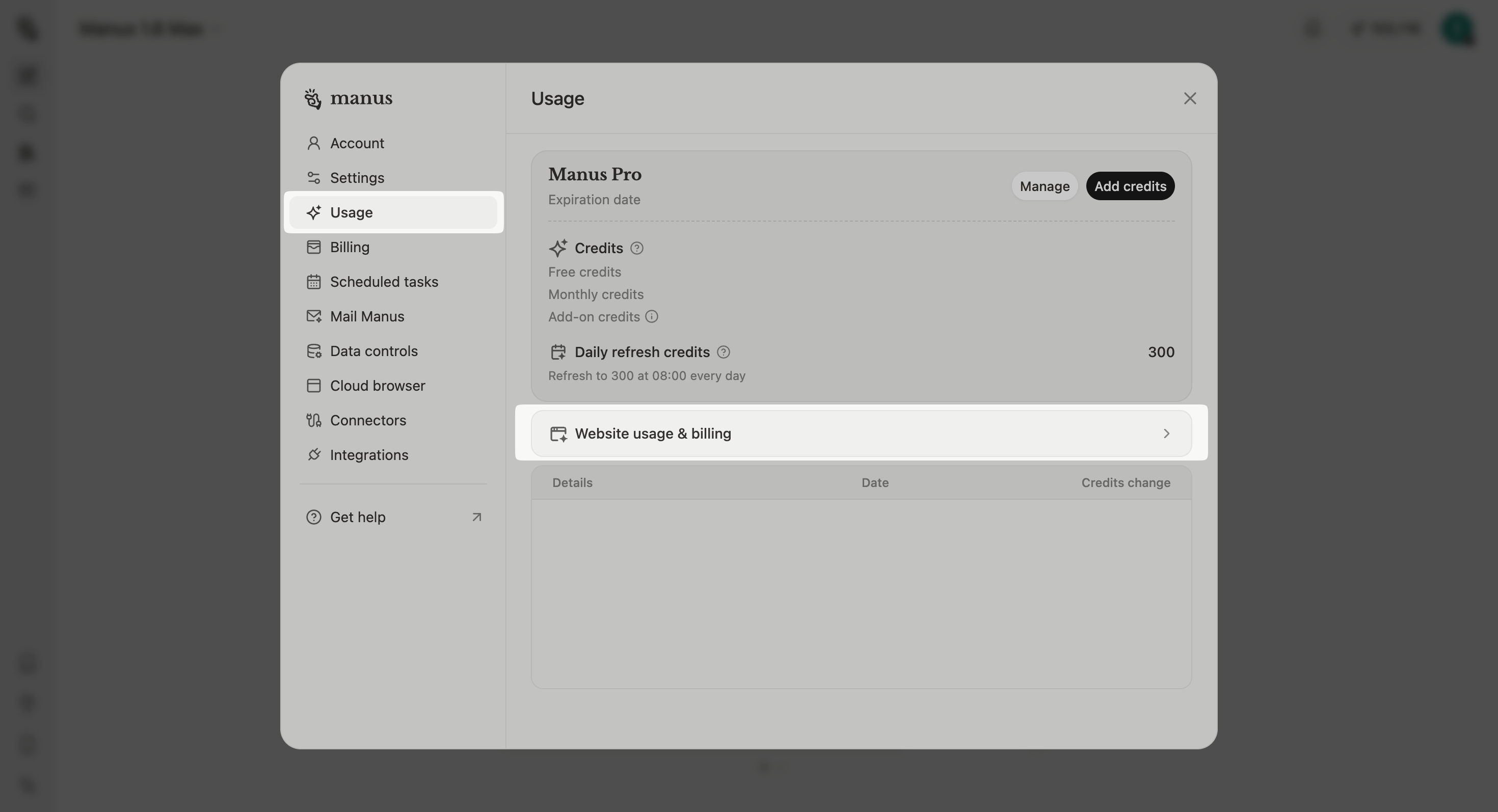Open the Credits help question mark
1498x812 pixels.
[637, 248]
